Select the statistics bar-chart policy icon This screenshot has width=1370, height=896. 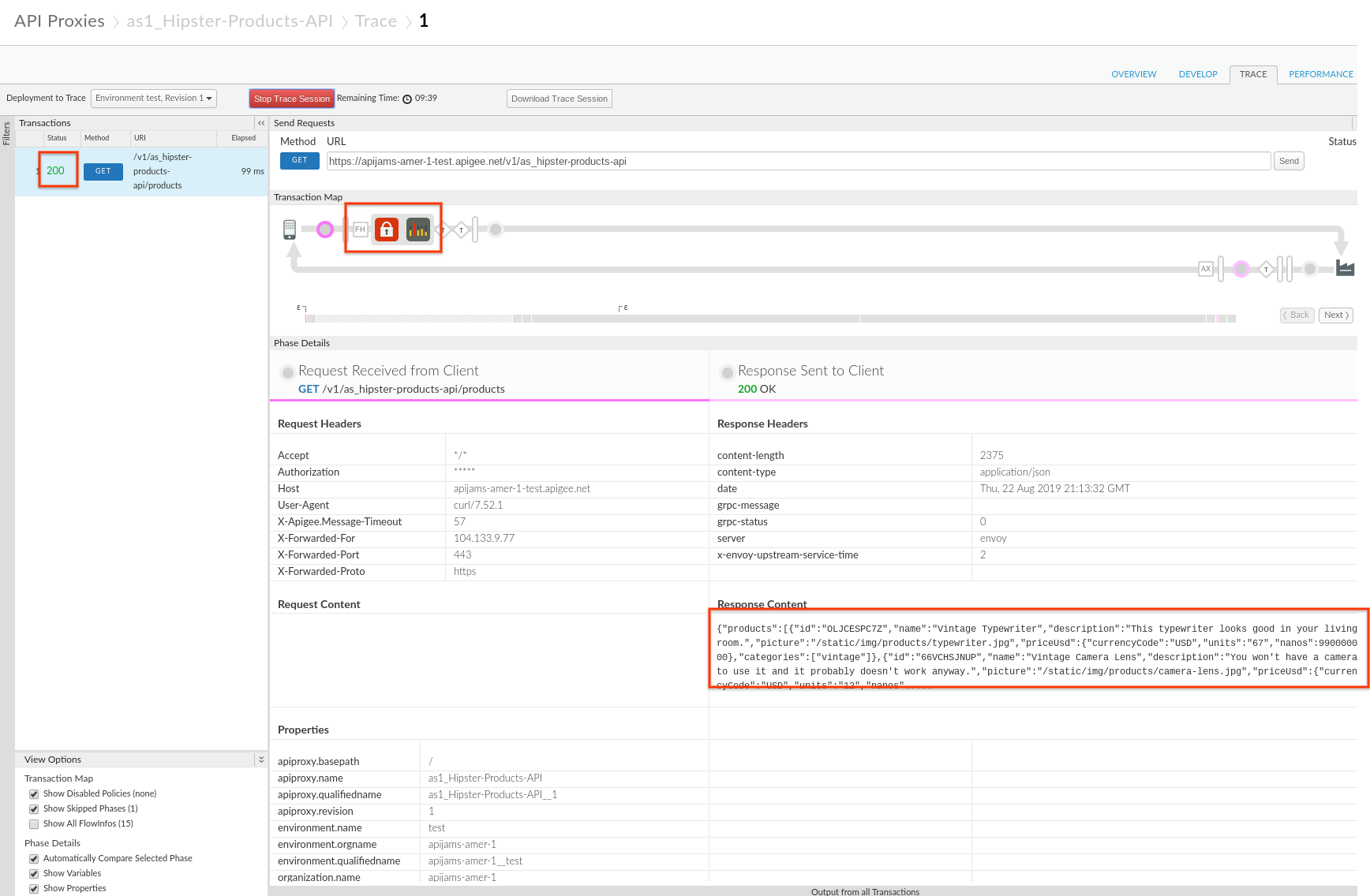[418, 230]
